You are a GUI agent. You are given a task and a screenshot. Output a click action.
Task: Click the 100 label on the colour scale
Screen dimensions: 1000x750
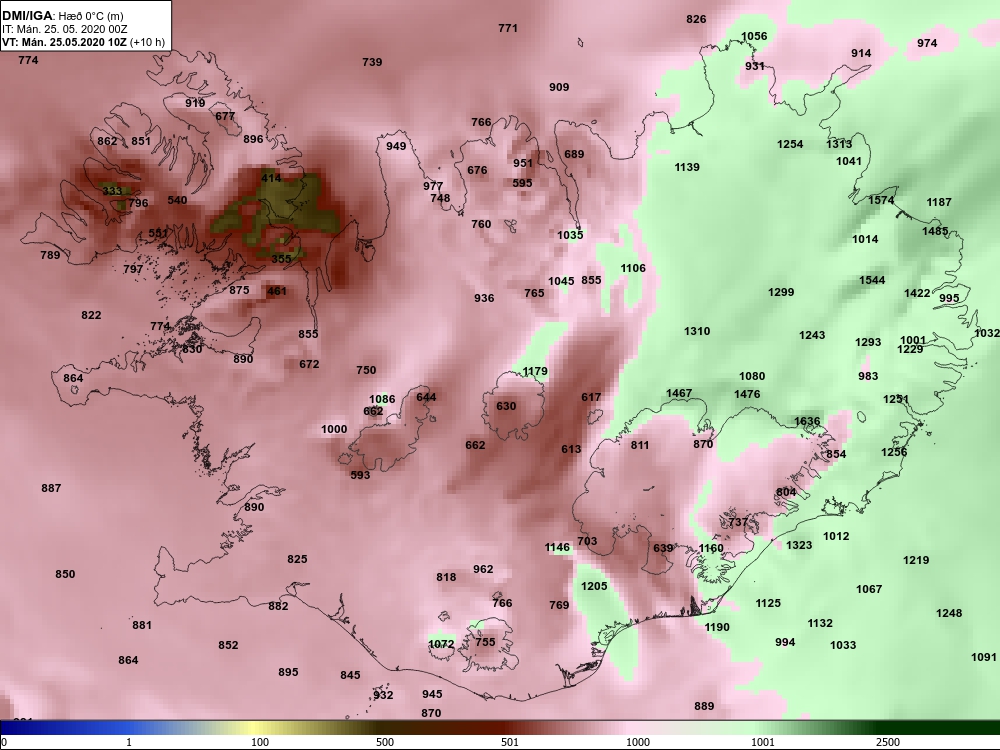click(x=260, y=742)
